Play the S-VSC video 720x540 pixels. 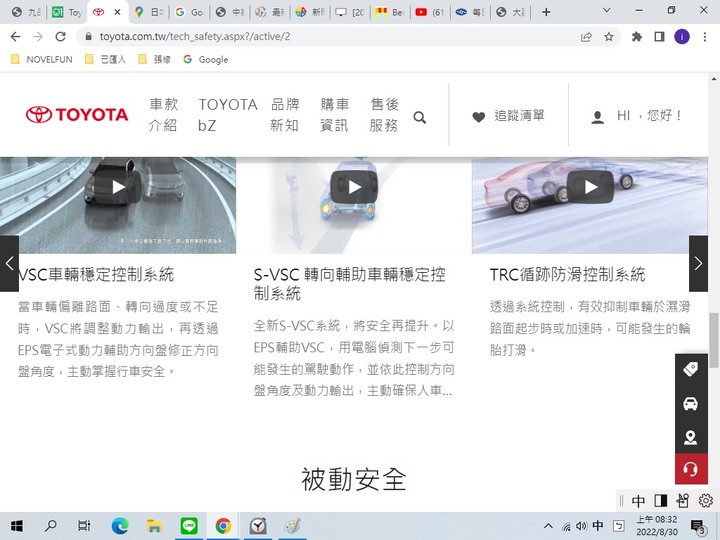pyautogui.click(x=354, y=187)
